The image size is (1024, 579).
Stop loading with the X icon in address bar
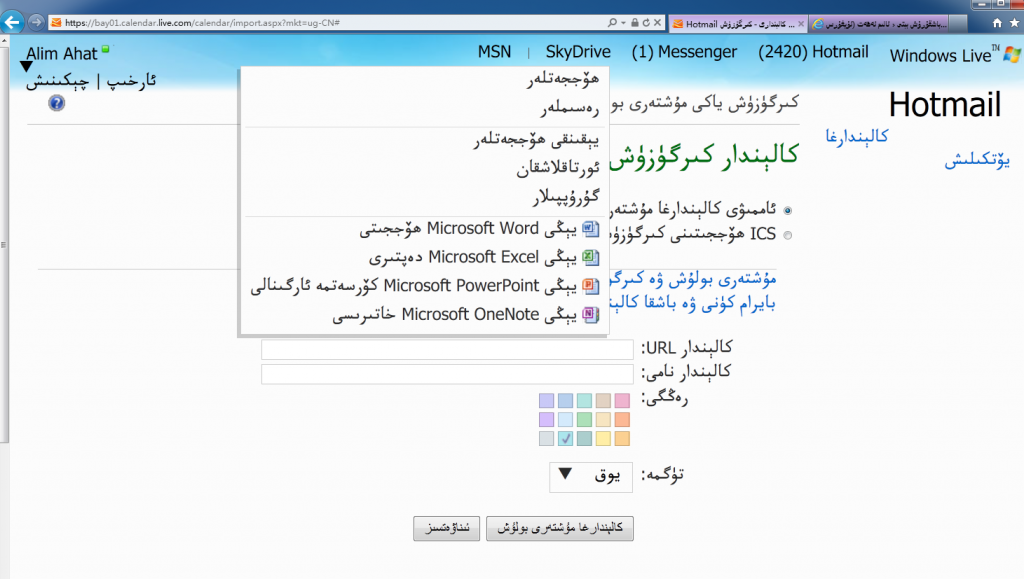tap(658, 22)
